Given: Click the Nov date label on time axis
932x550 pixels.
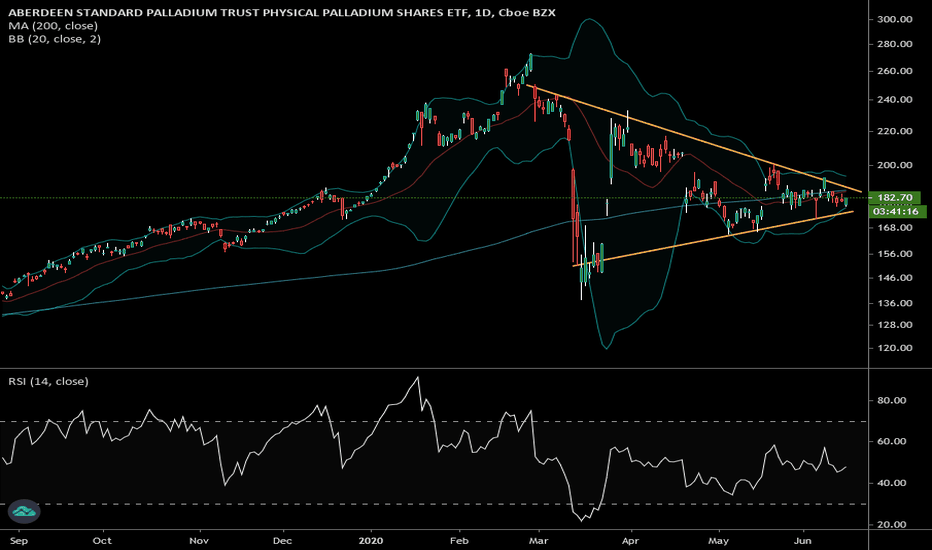Looking at the screenshot, I should point(199,540).
